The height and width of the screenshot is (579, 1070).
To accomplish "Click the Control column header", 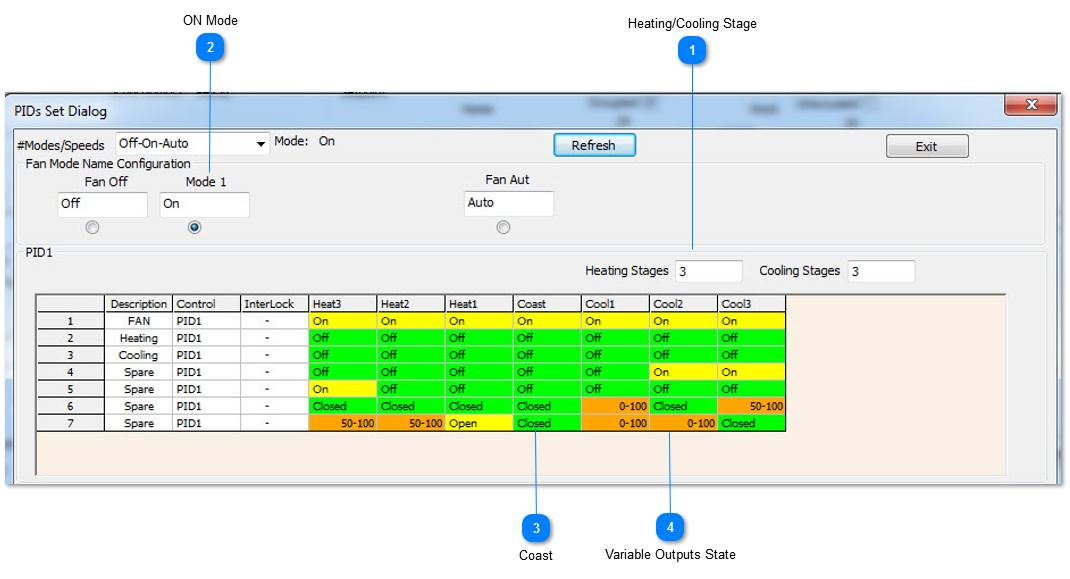I will click(x=207, y=304).
